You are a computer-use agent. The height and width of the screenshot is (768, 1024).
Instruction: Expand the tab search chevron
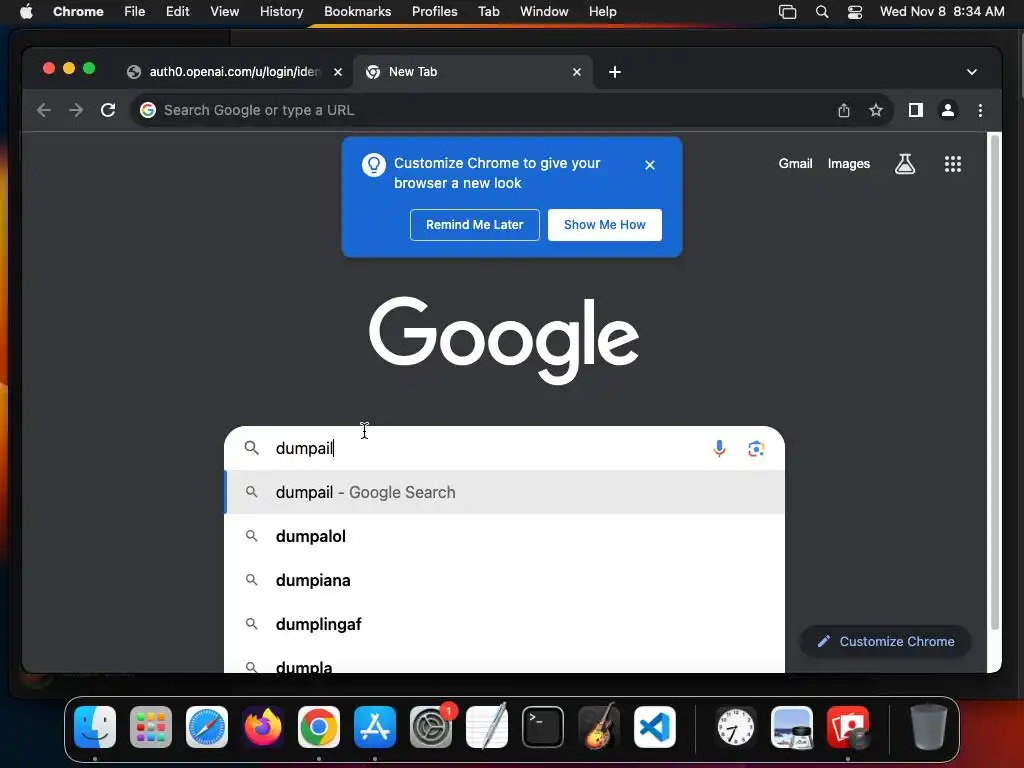(972, 72)
